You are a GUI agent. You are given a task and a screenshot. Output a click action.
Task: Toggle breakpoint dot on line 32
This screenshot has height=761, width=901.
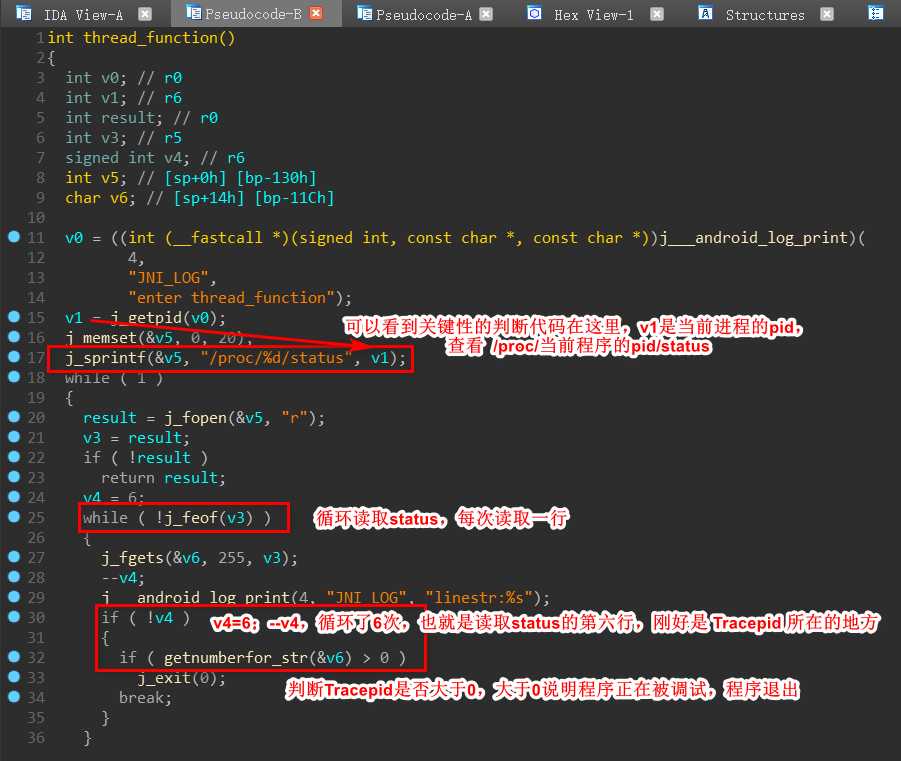point(14,656)
